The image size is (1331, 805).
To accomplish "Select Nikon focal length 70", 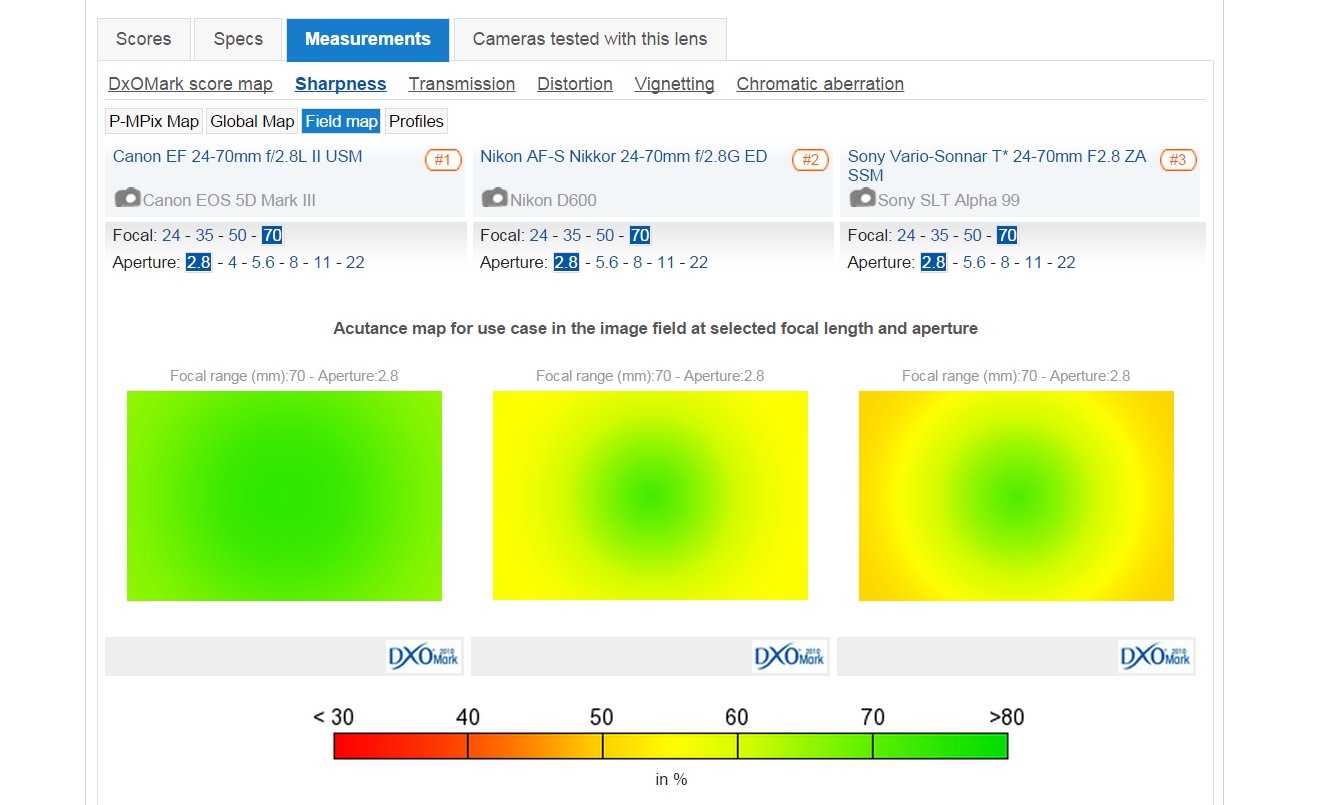I will (640, 235).
